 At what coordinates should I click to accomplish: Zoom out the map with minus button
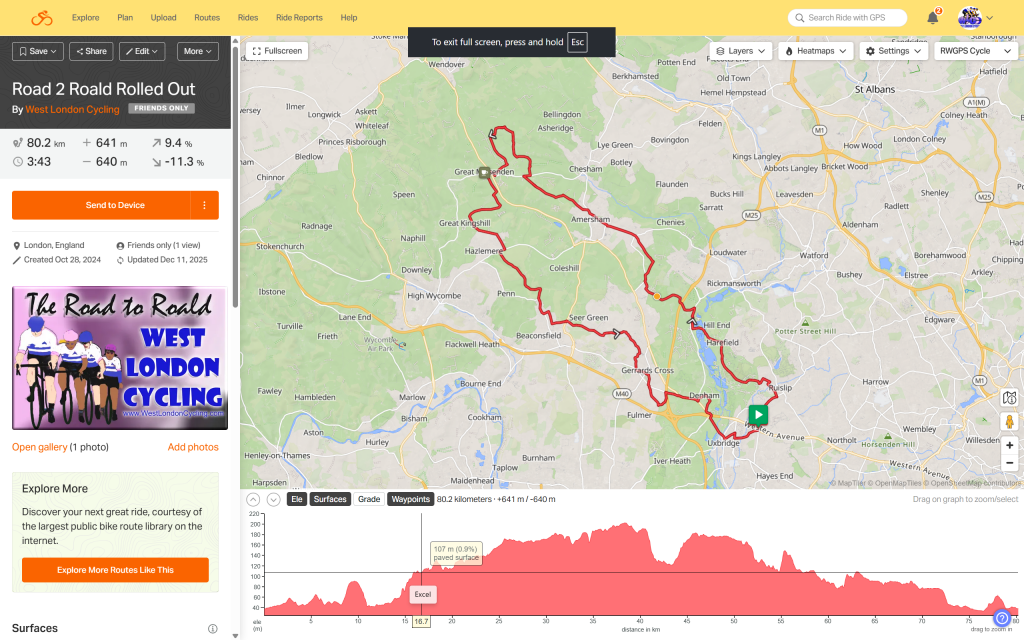pos(1010,465)
